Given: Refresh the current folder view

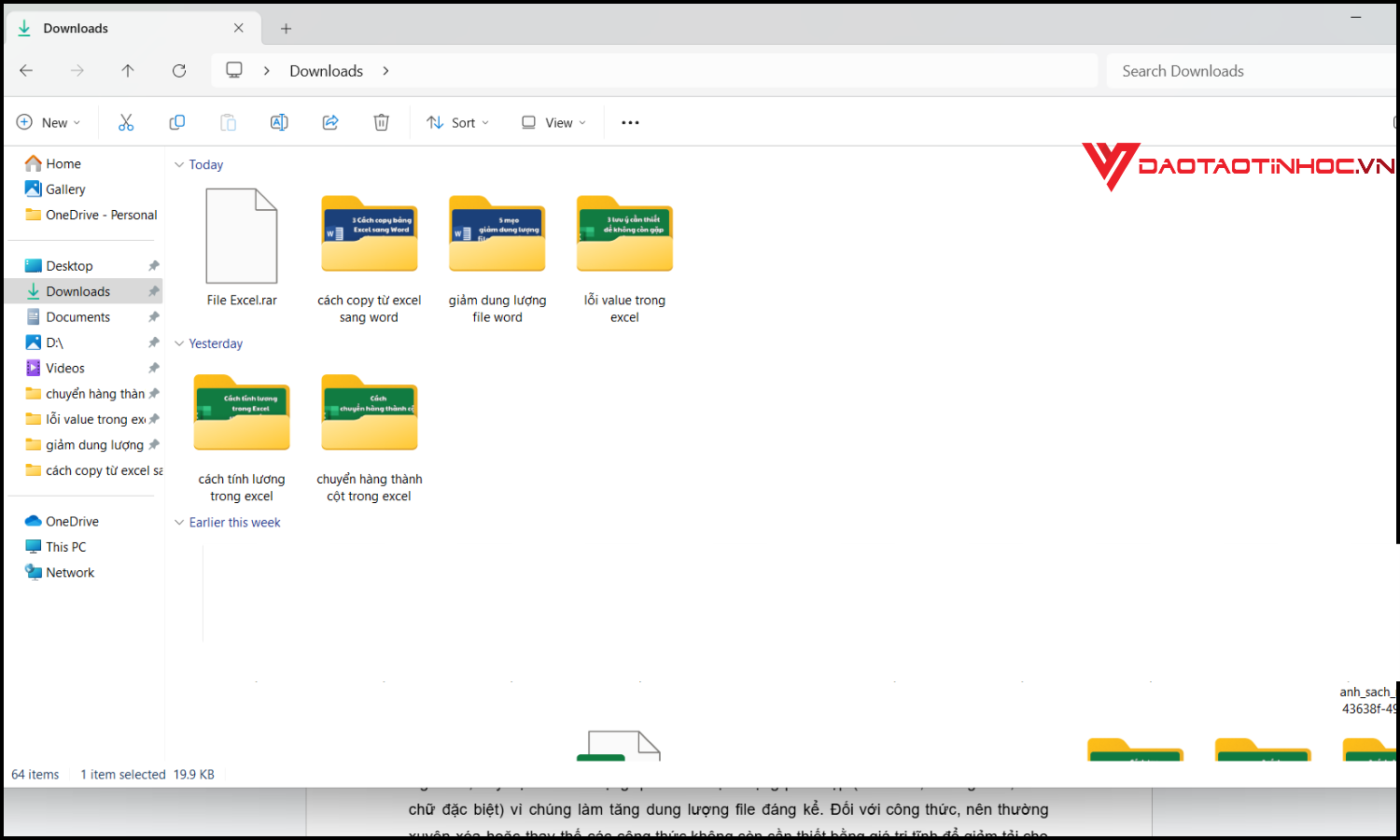Looking at the screenshot, I should (179, 71).
